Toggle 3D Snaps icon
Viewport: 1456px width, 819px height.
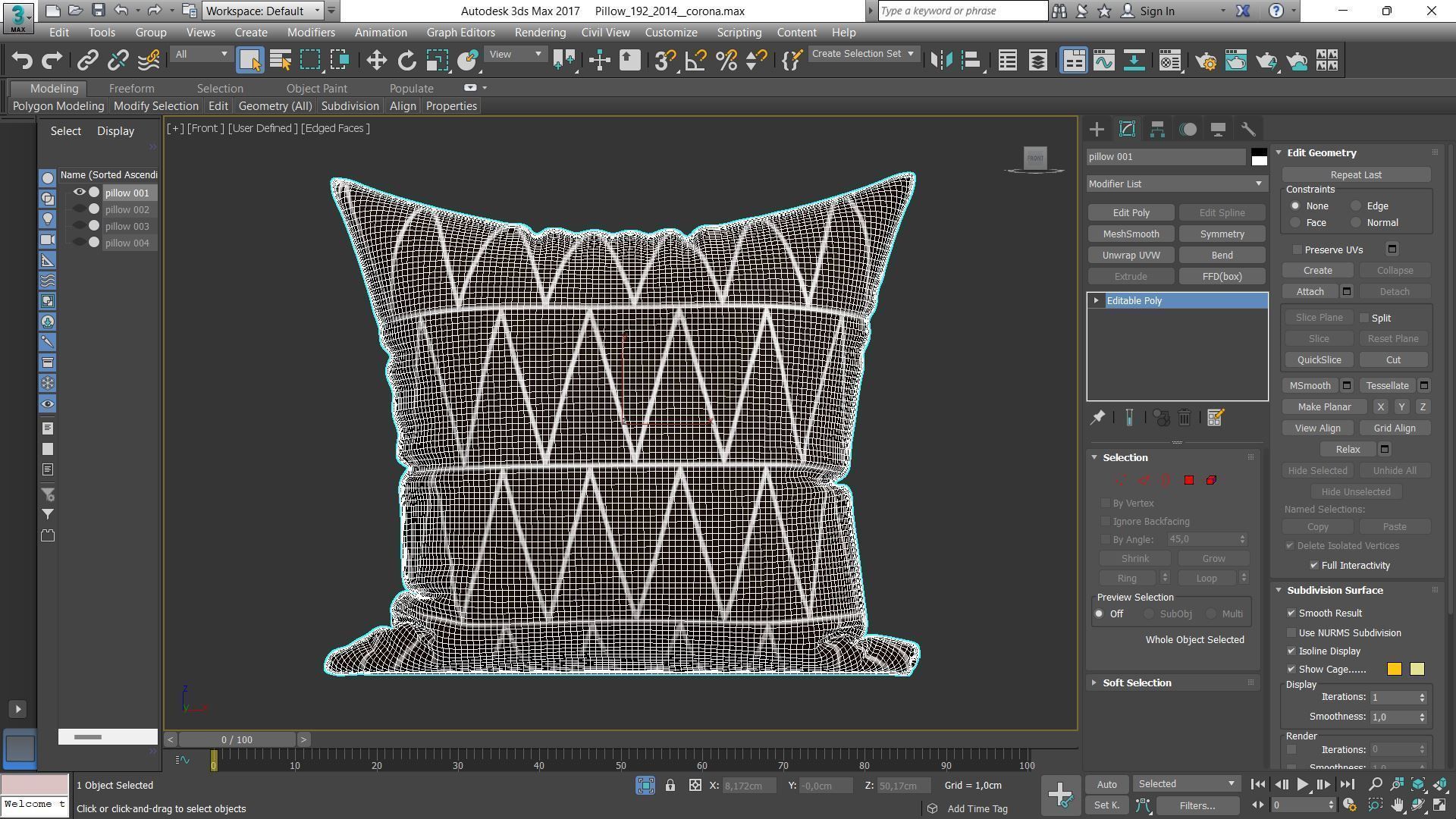click(x=664, y=61)
